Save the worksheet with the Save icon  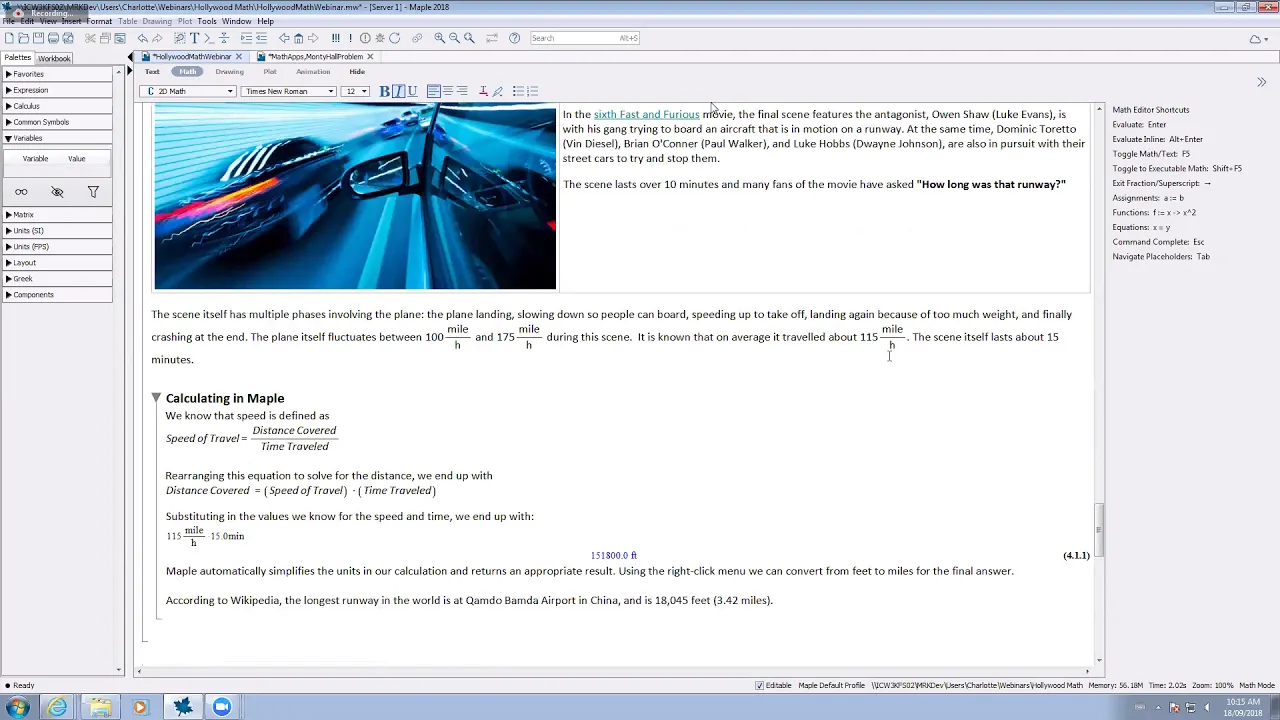(38, 38)
